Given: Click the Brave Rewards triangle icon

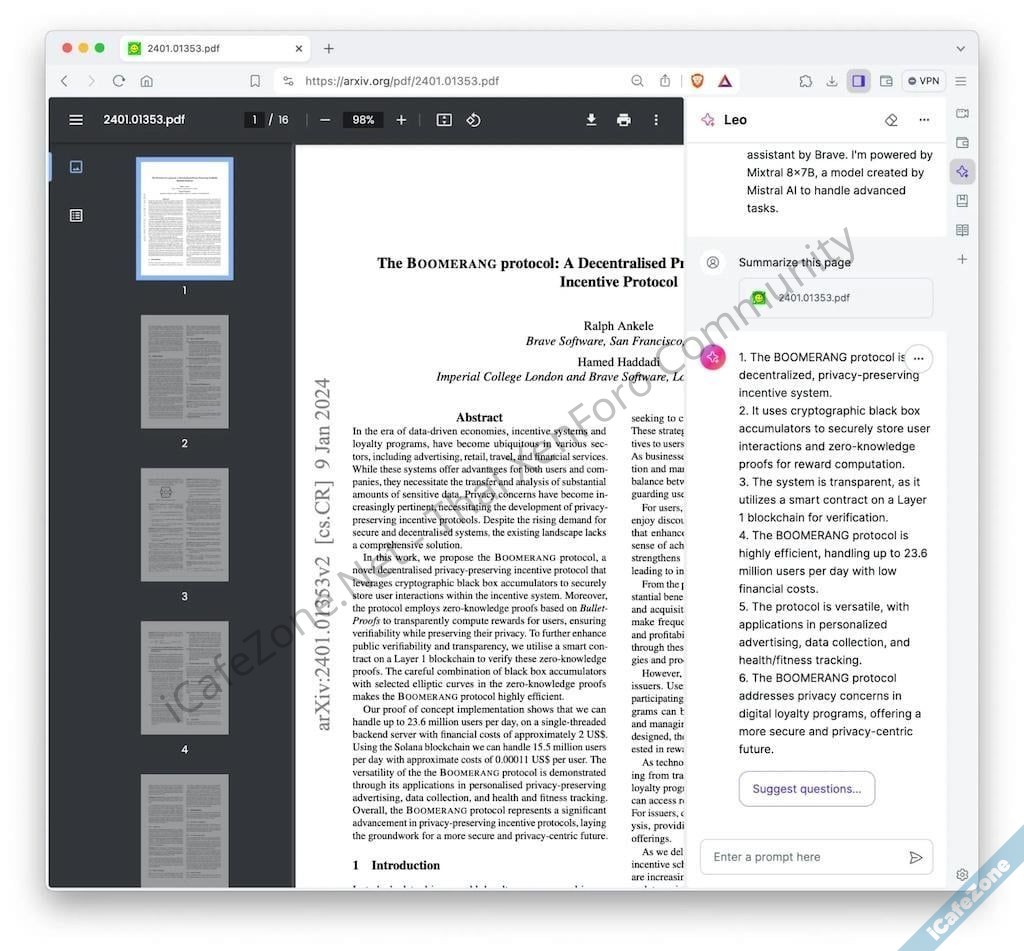Looking at the screenshot, I should pos(725,81).
